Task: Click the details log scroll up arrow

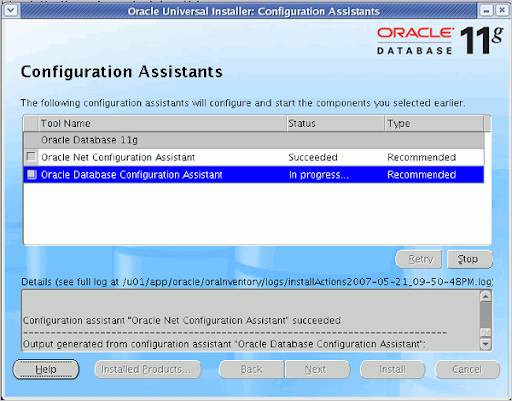Action: (485, 296)
